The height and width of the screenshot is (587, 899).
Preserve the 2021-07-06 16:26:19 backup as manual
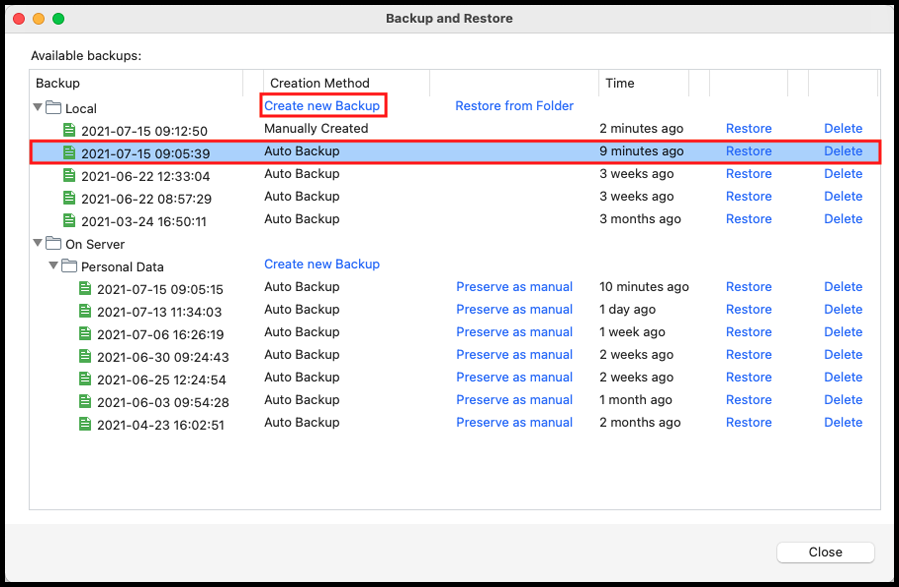tap(514, 332)
